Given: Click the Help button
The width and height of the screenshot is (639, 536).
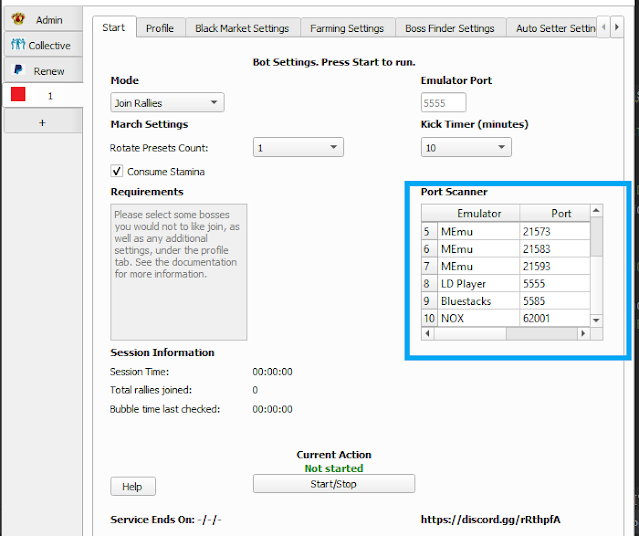Looking at the screenshot, I should point(132,486).
